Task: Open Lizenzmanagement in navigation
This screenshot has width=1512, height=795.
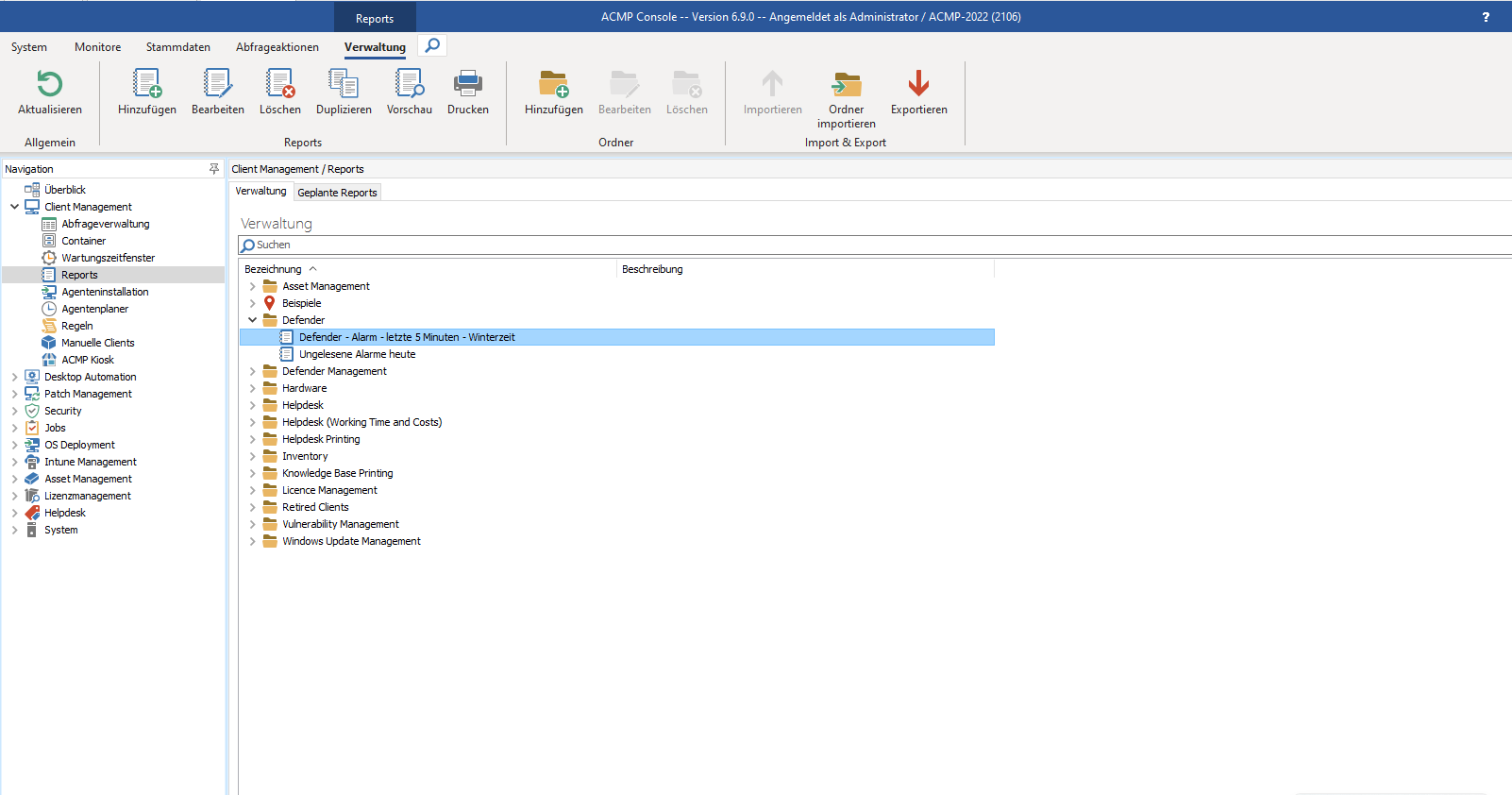Action: click(x=88, y=496)
